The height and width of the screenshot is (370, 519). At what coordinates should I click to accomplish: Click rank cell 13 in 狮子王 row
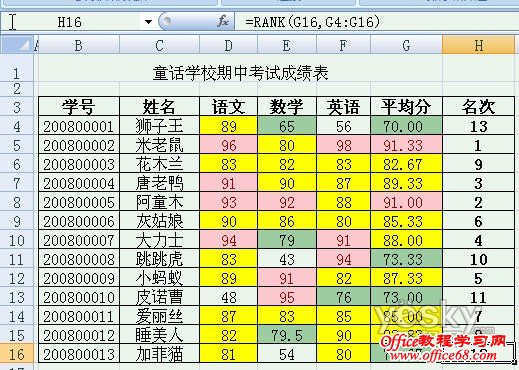(x=478, y=126)
